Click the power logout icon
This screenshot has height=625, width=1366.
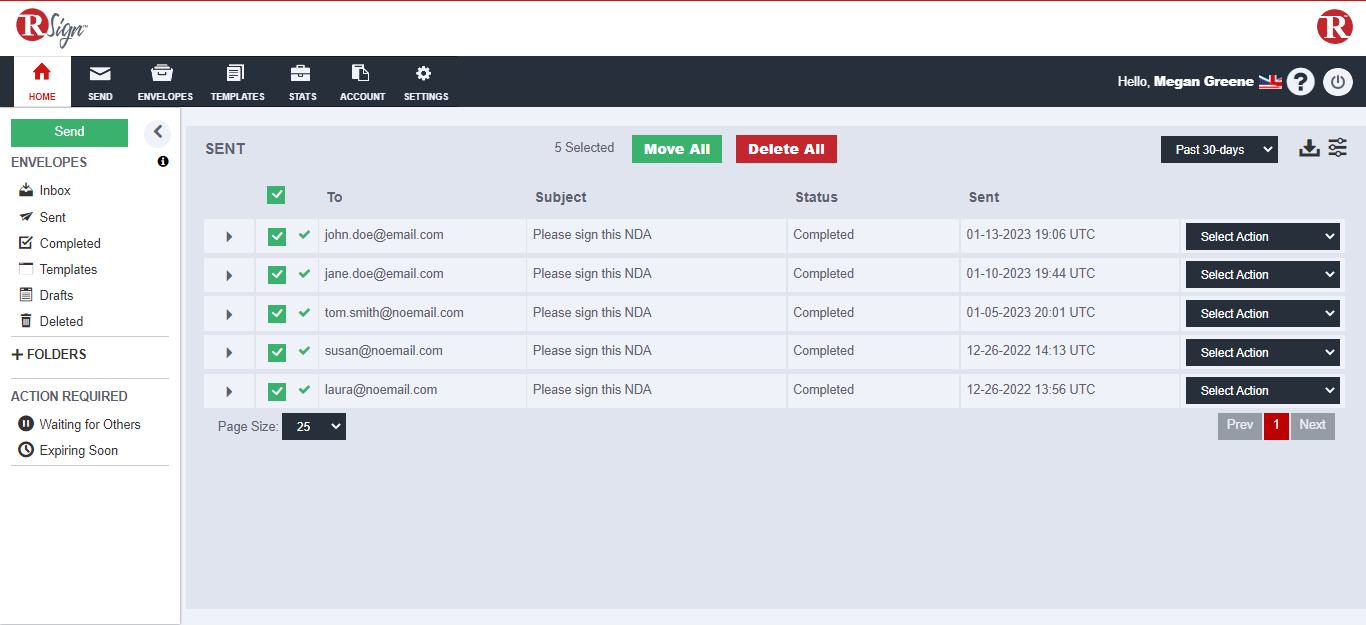(x=1338, y=82)
